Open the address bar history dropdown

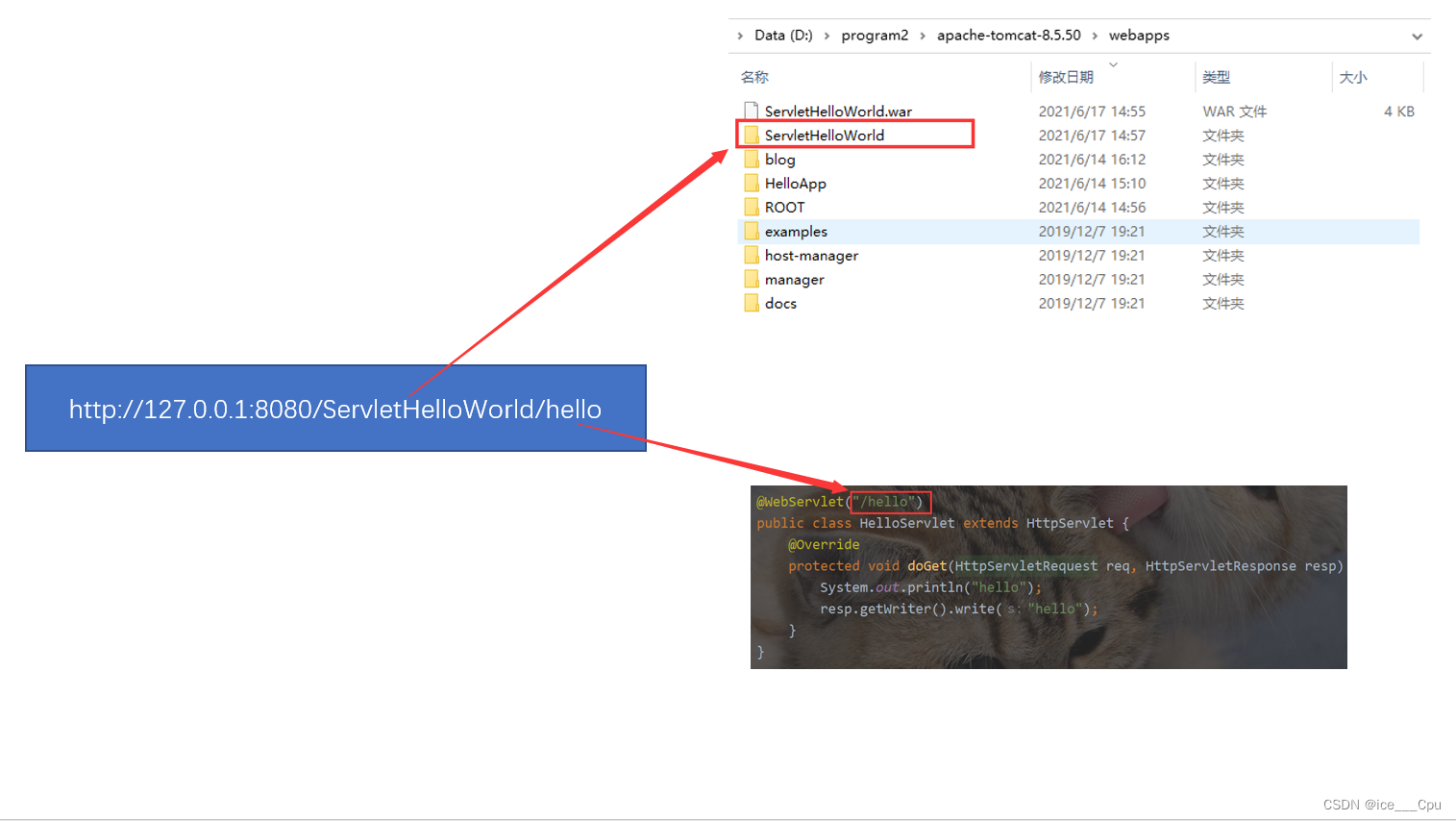tap(1417, 37)
